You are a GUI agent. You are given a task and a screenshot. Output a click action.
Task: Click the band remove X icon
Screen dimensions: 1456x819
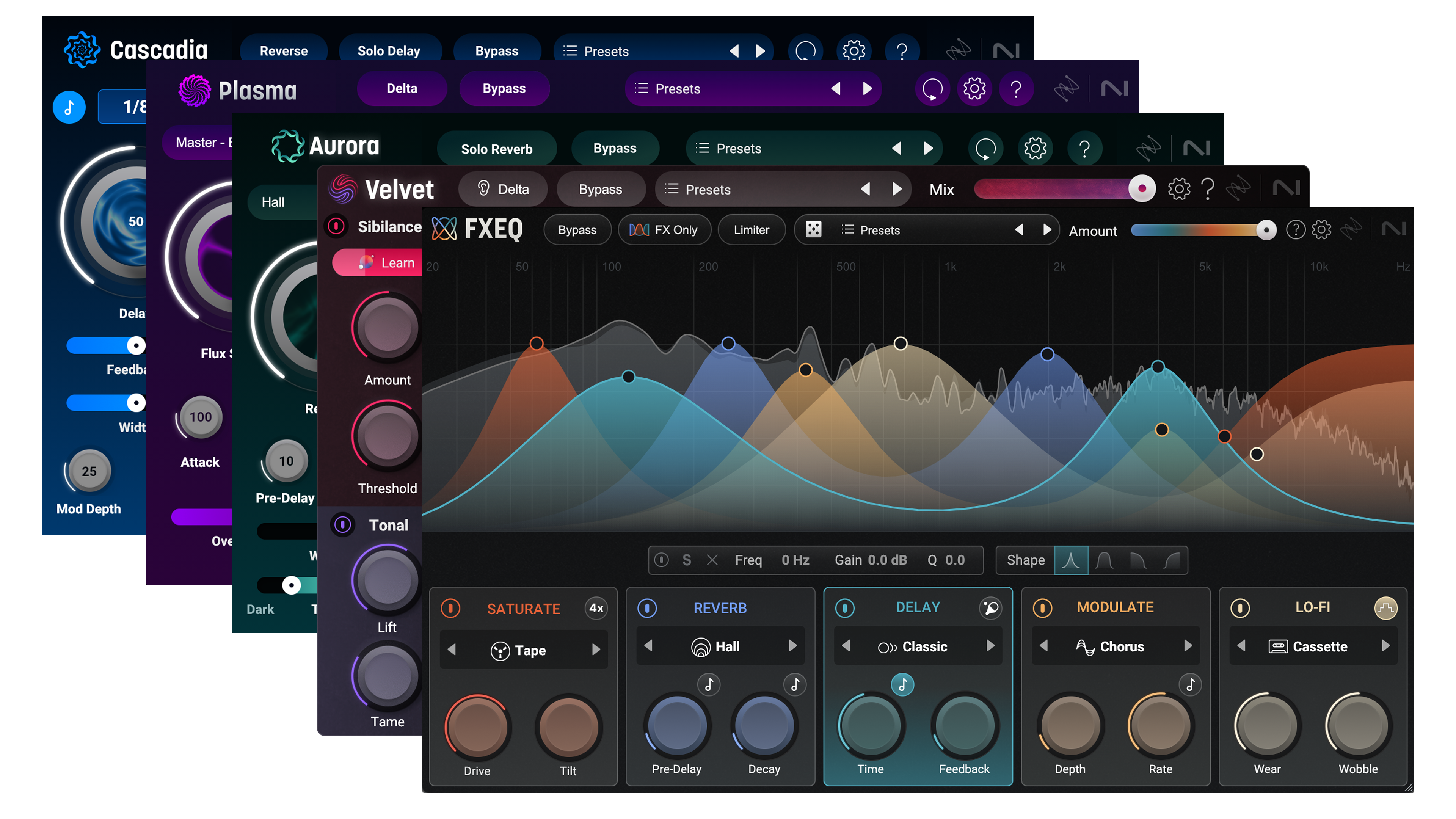click(x=712, y=560)
